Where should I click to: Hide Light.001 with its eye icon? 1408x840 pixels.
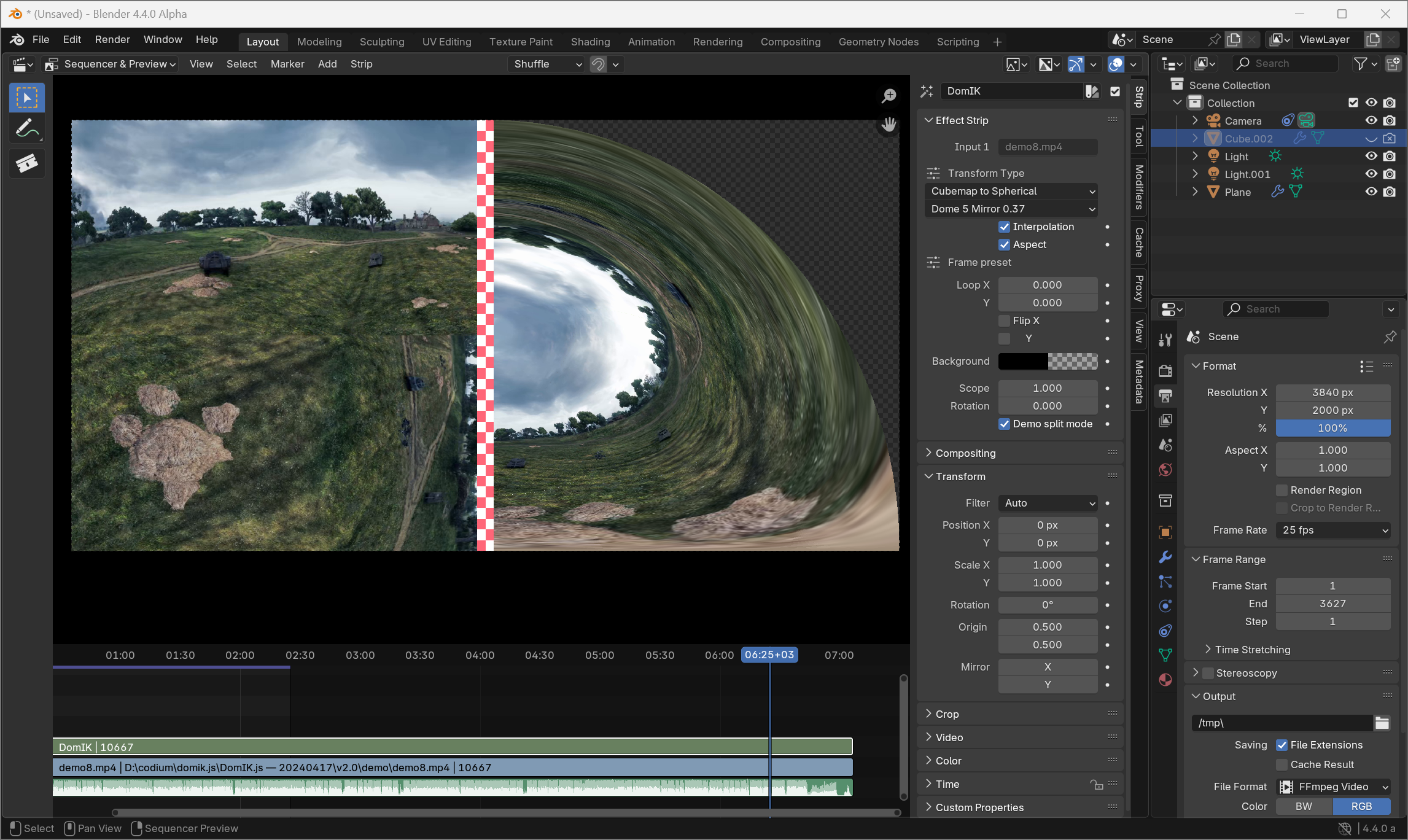coord(1371,174)
